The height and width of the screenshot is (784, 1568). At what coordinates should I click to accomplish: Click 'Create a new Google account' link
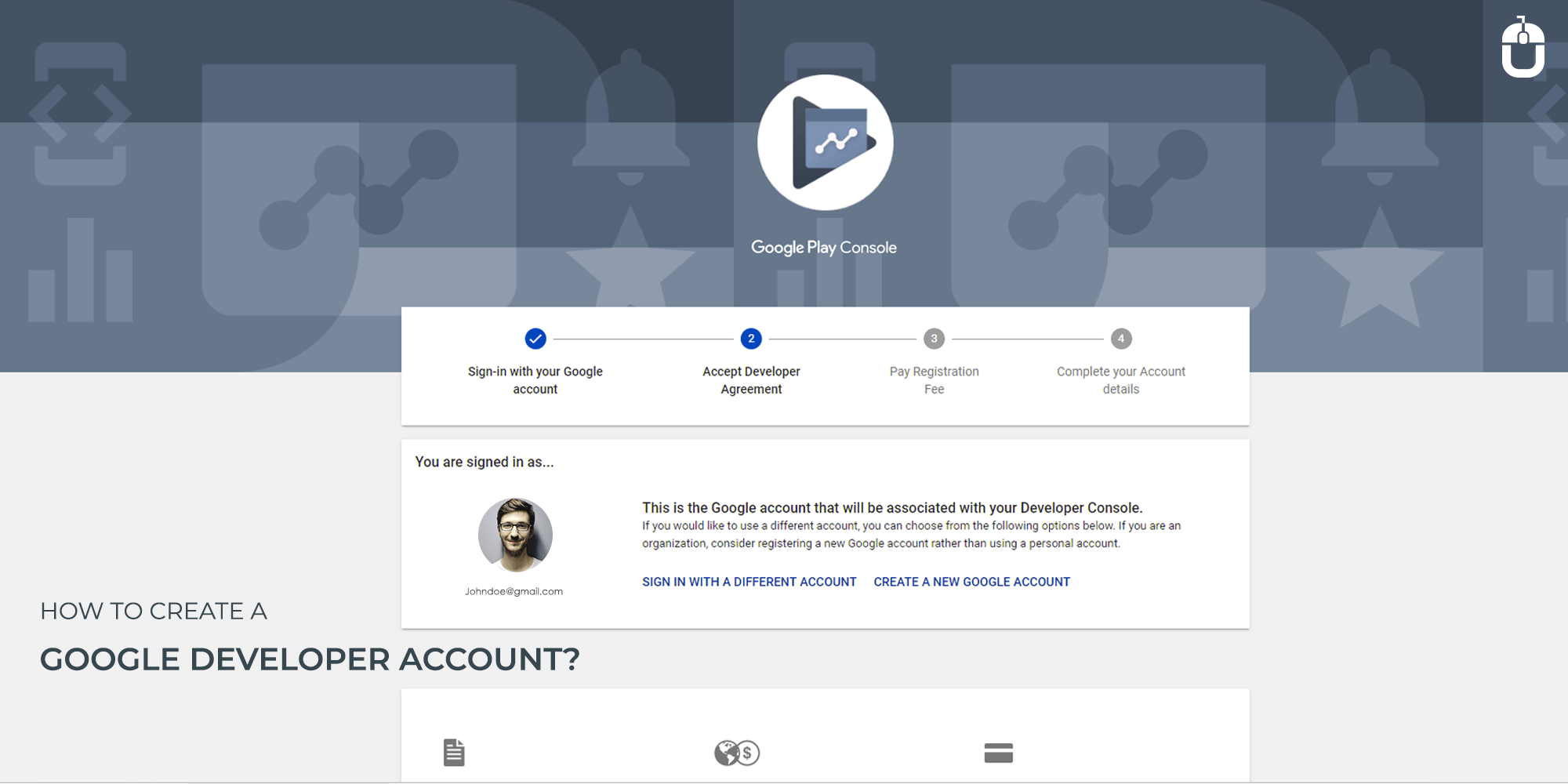[971, 582]
